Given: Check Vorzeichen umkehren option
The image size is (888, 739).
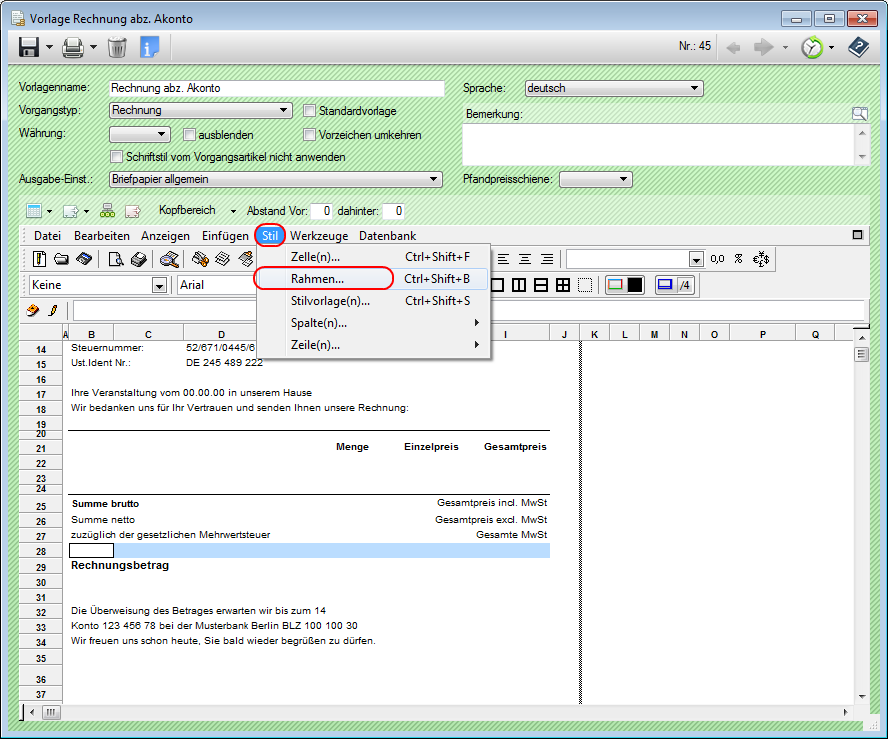Looking at the screenshot, I should coord(310,135).
